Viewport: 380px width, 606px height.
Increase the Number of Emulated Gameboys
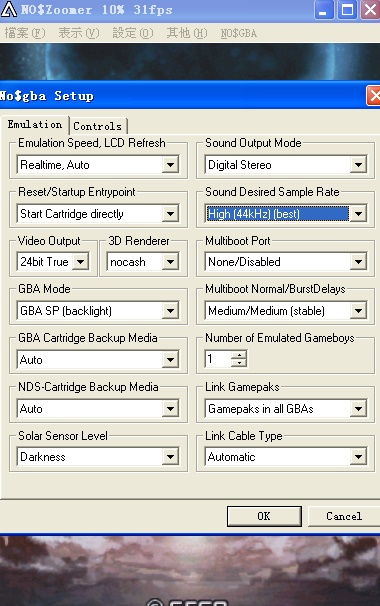point(239,355)
